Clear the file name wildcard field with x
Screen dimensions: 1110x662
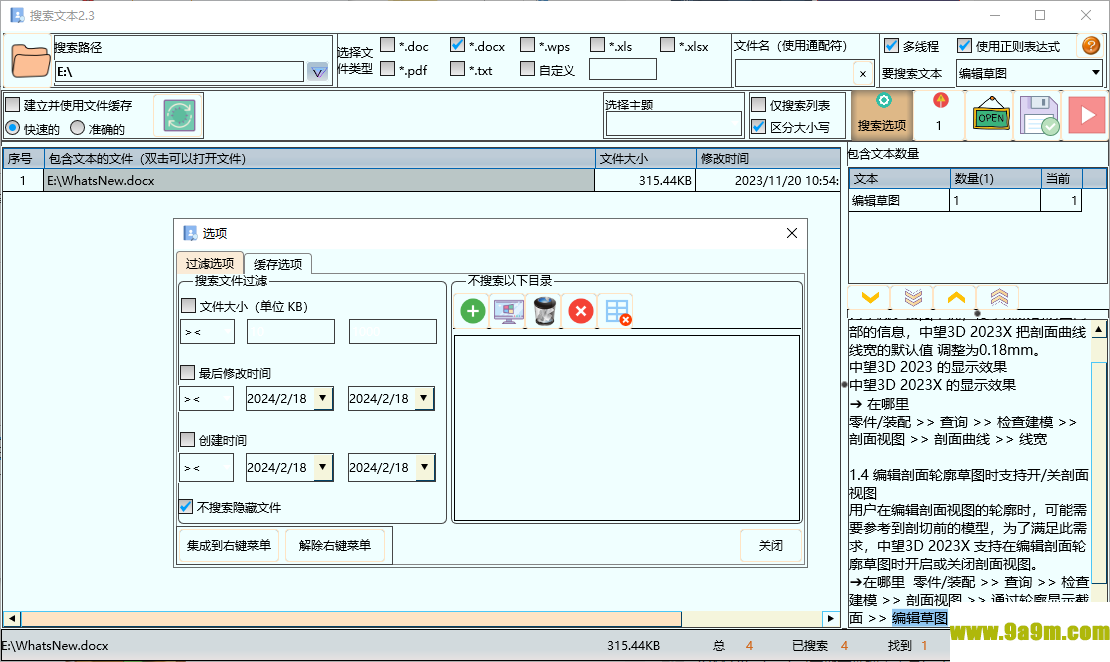pyautogui.click(x=862, y=73)
